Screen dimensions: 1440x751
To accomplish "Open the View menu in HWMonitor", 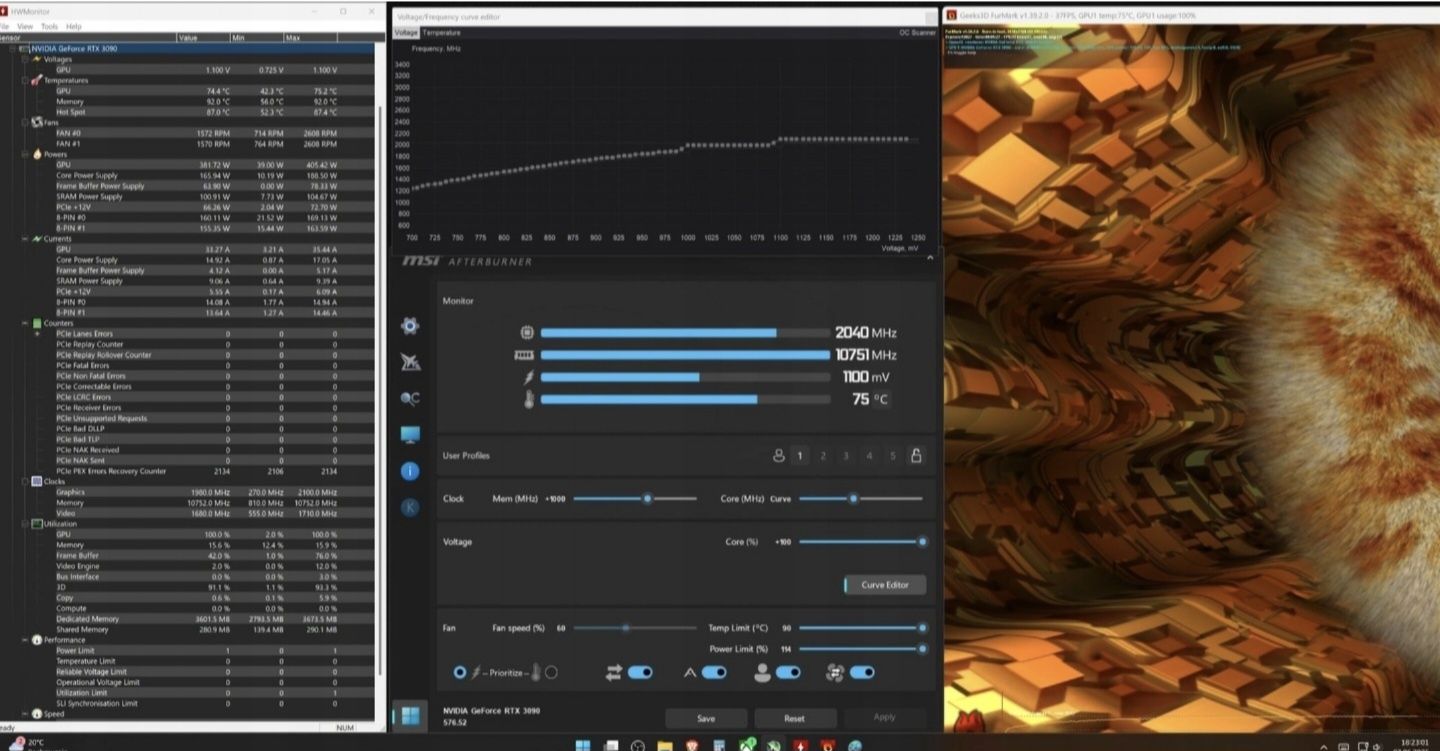I will coord(25,26).
